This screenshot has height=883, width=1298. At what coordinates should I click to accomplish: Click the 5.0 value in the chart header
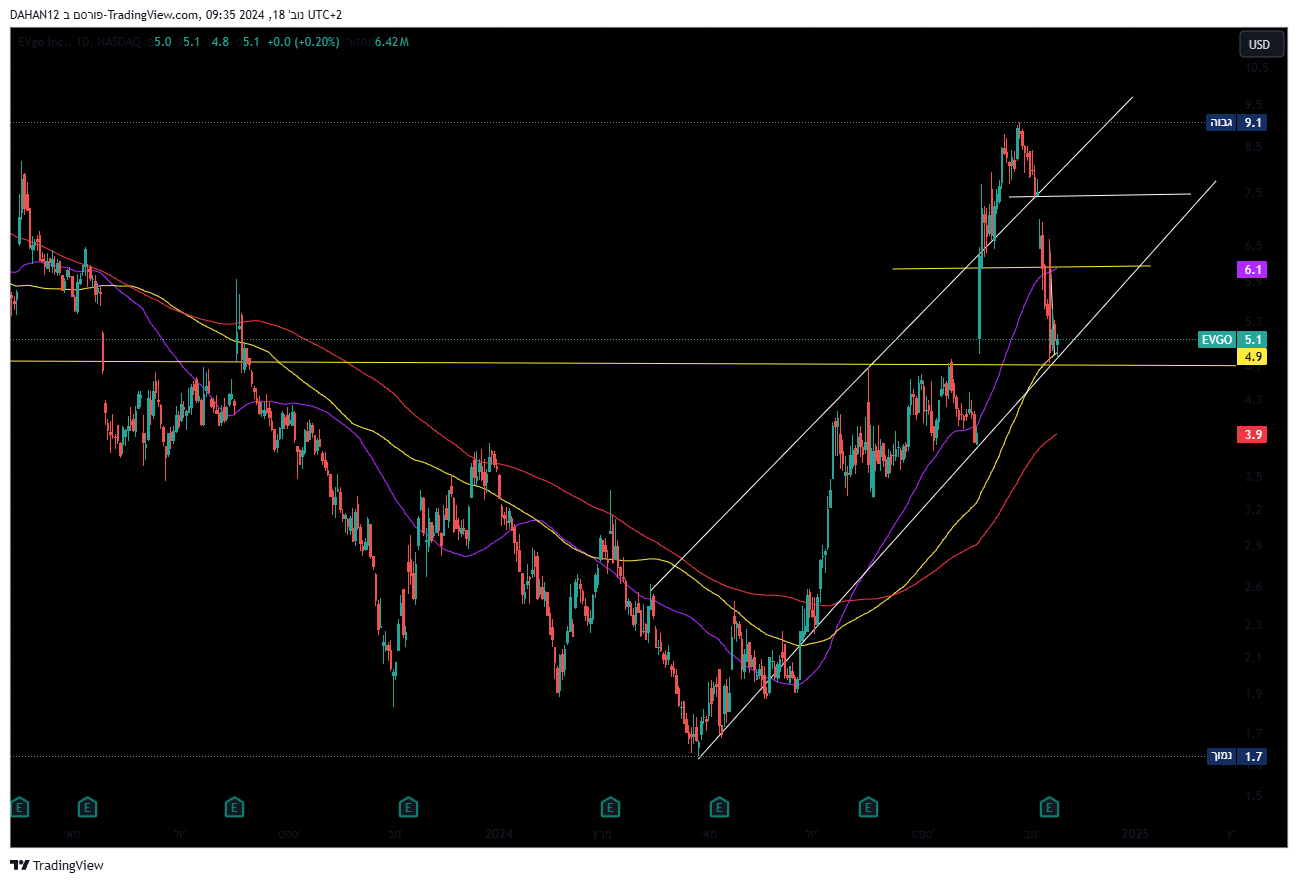click(x=163, y=42)
